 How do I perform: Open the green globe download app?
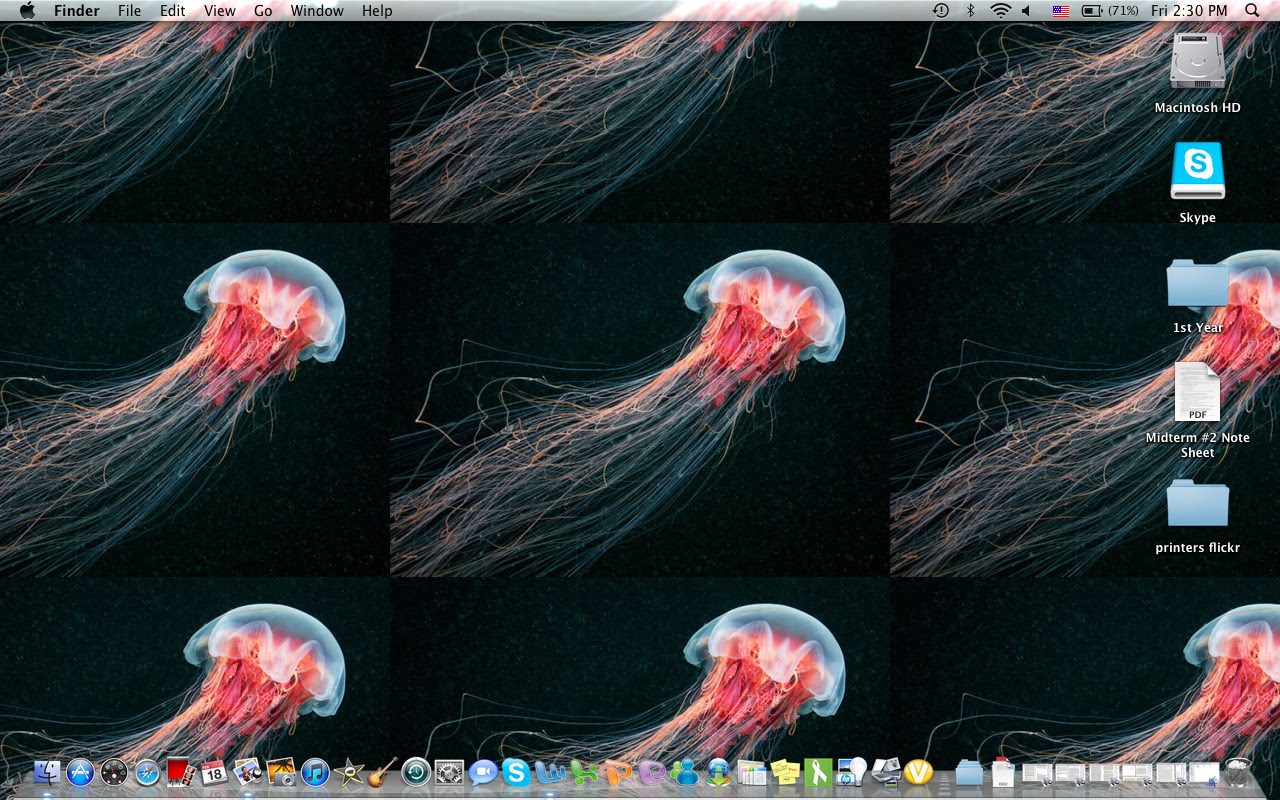click(718, 772)
